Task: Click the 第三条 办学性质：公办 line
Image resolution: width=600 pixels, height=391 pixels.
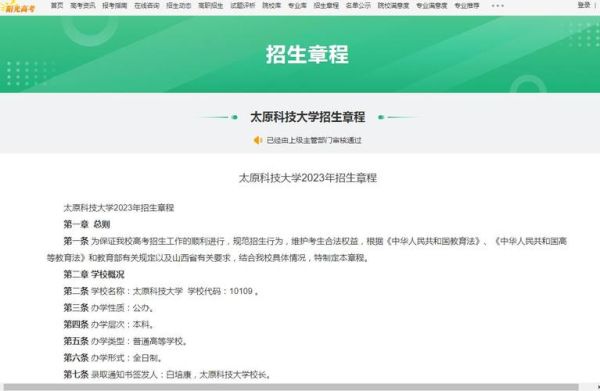Action: (109, 308)
